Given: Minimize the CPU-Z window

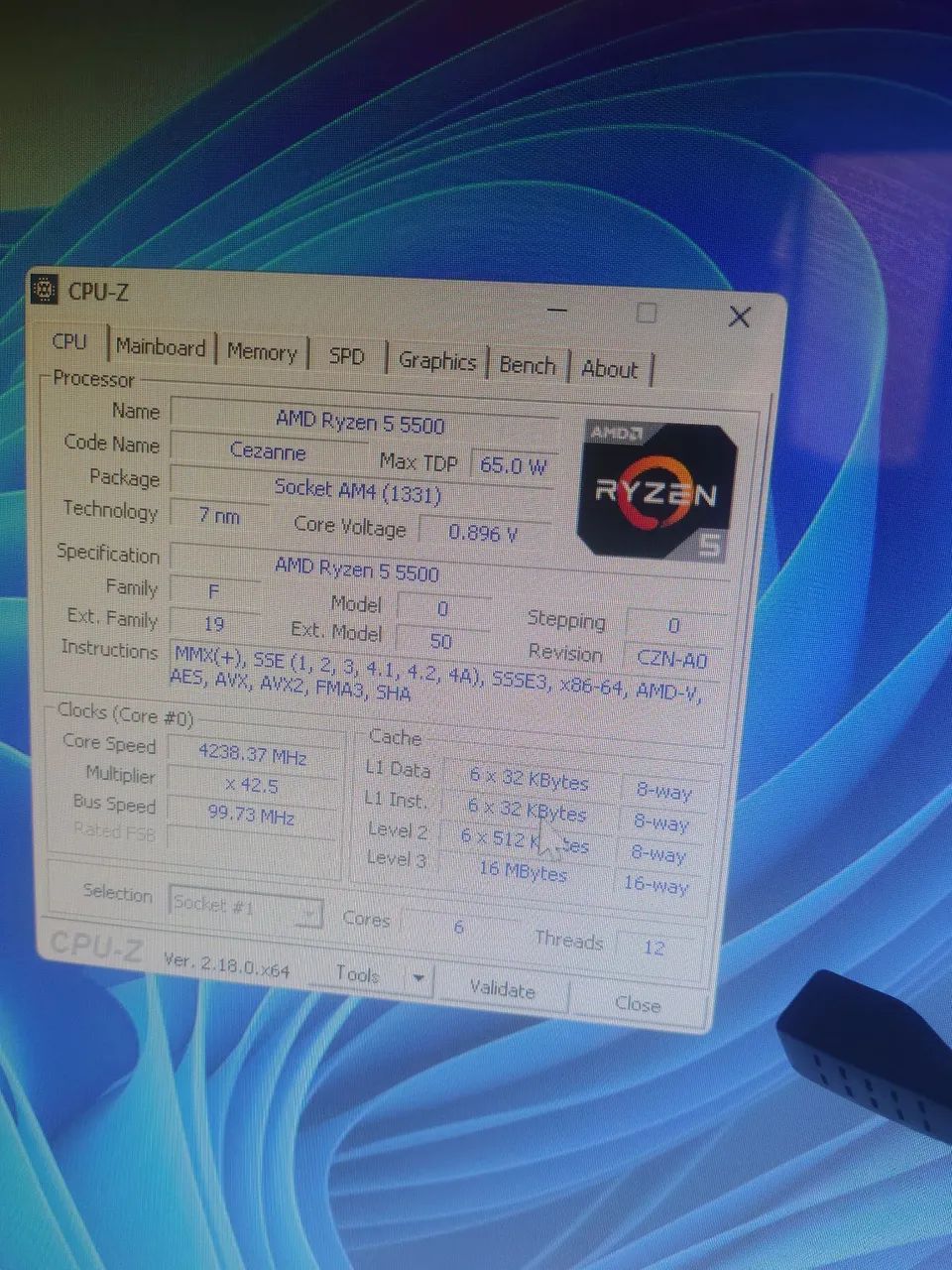Looking at the screenshot, I should click(557, 311).
